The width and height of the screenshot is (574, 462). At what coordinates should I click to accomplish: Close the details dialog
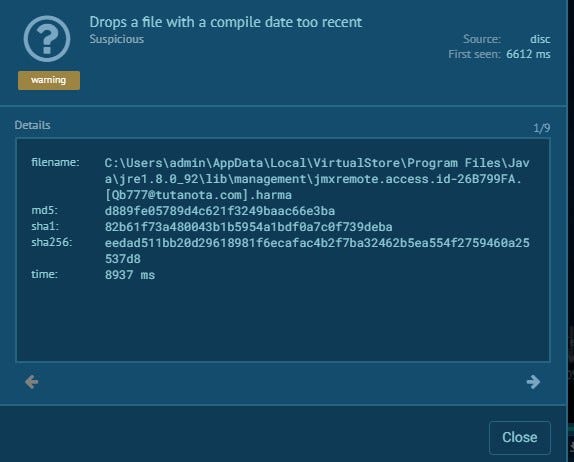click(x=519, y=437)
